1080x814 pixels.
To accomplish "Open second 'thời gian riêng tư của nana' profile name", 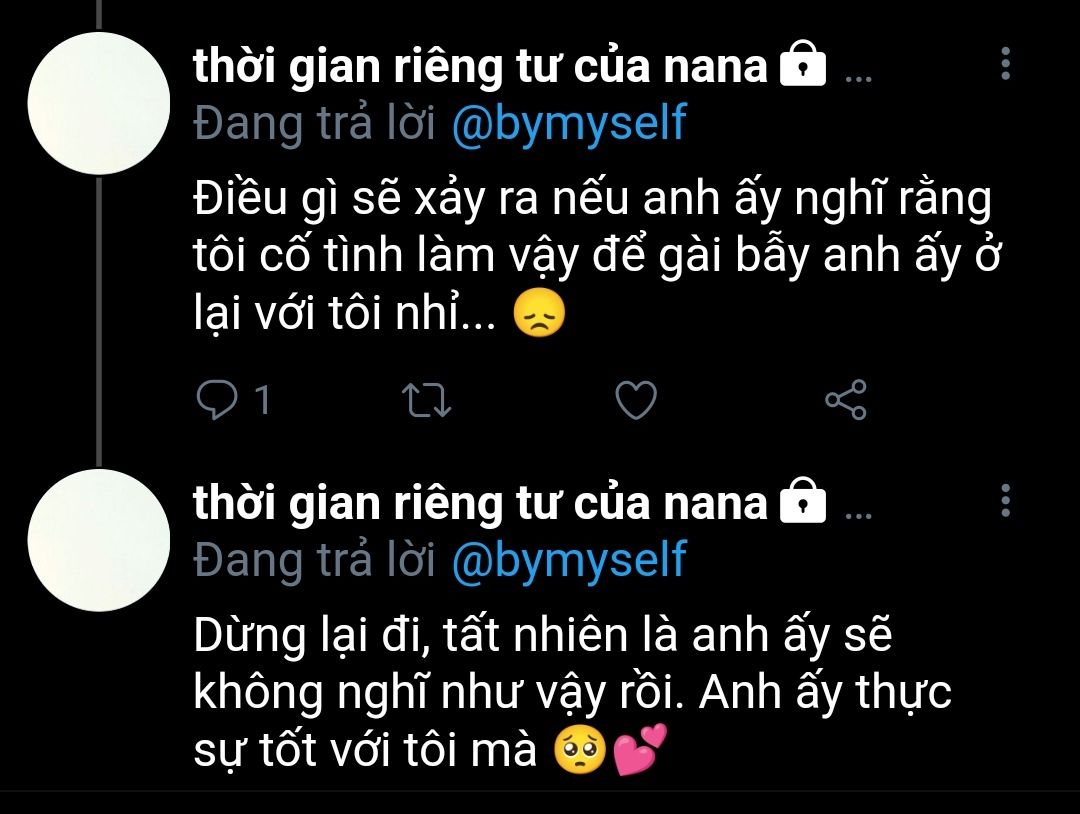I will coord(480,504).
